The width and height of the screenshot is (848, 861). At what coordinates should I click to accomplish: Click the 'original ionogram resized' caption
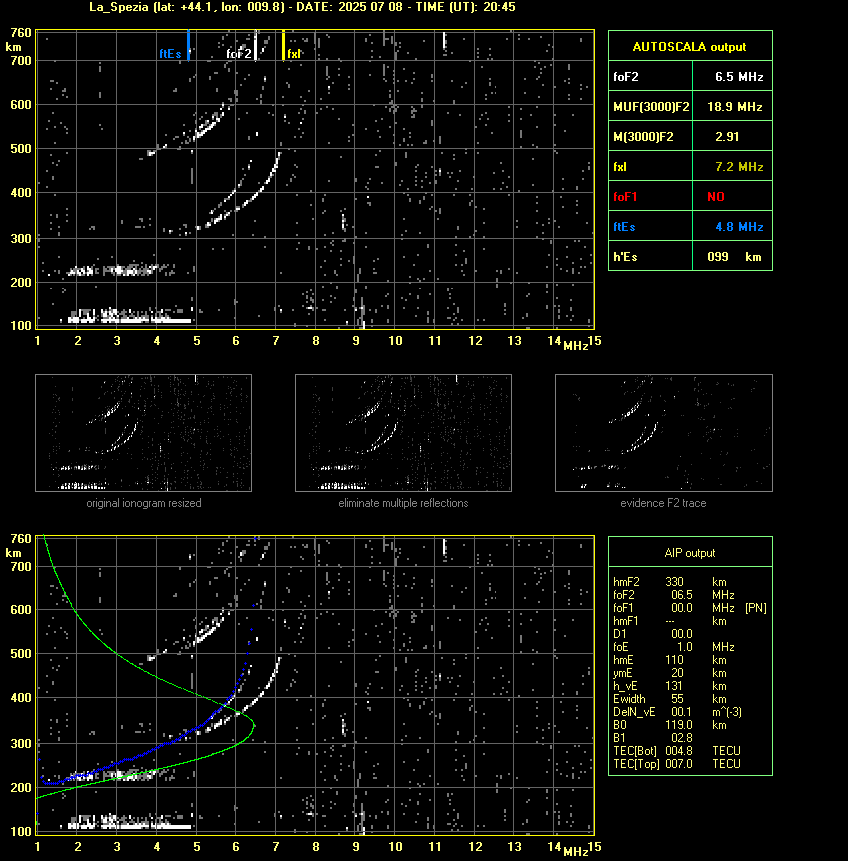144,503
